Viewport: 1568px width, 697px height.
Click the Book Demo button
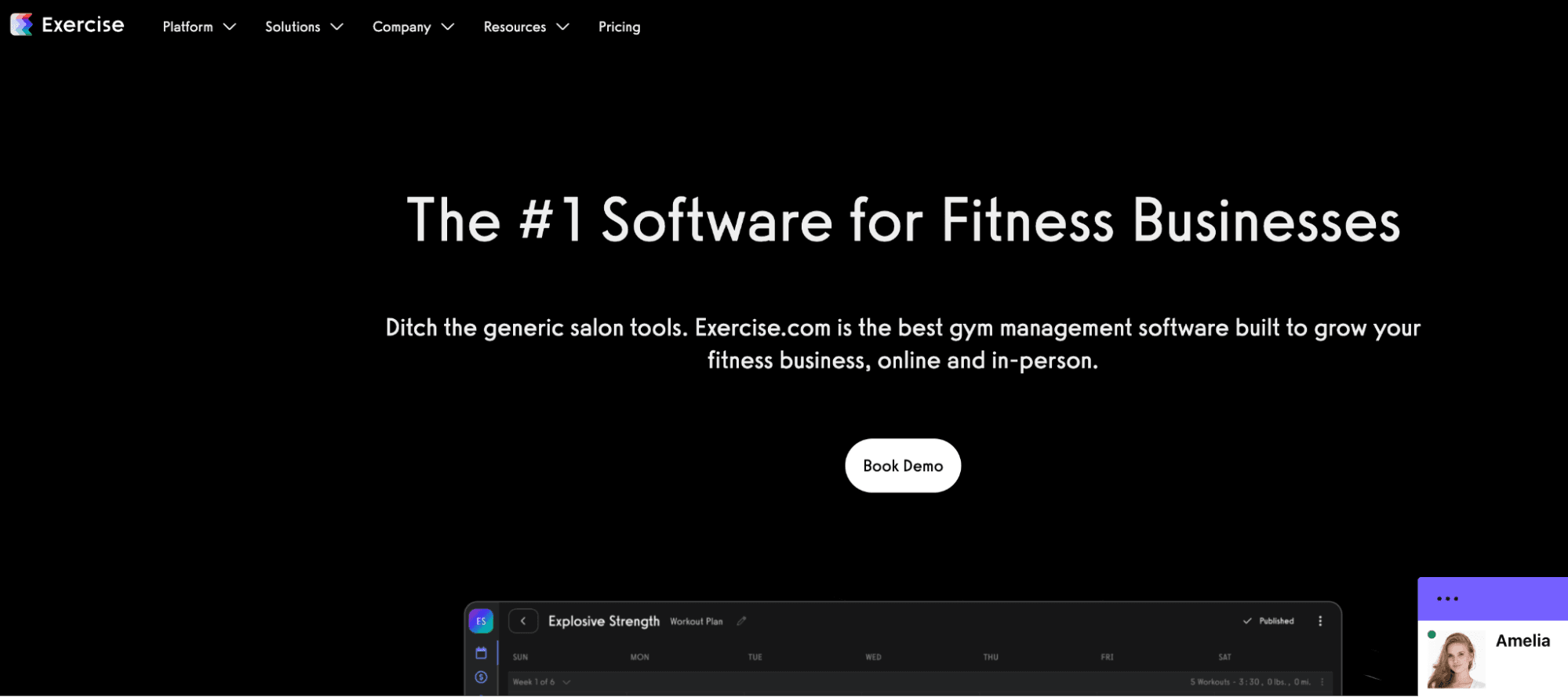(x=903, y=466)
